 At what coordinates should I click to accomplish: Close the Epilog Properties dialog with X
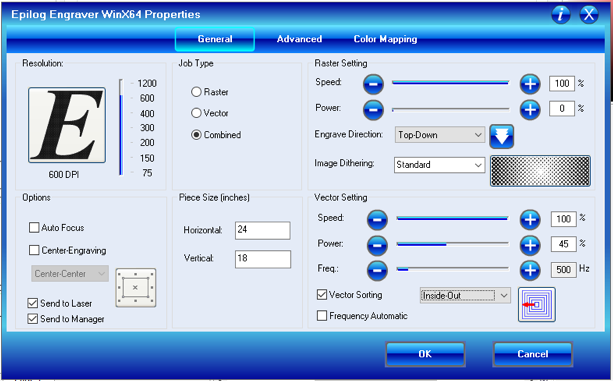click(588, 14)
